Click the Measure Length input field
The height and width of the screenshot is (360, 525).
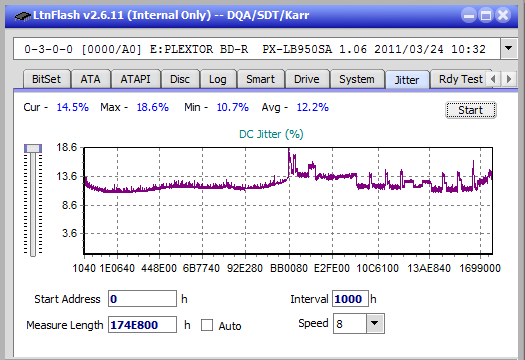tap(142, 325)
